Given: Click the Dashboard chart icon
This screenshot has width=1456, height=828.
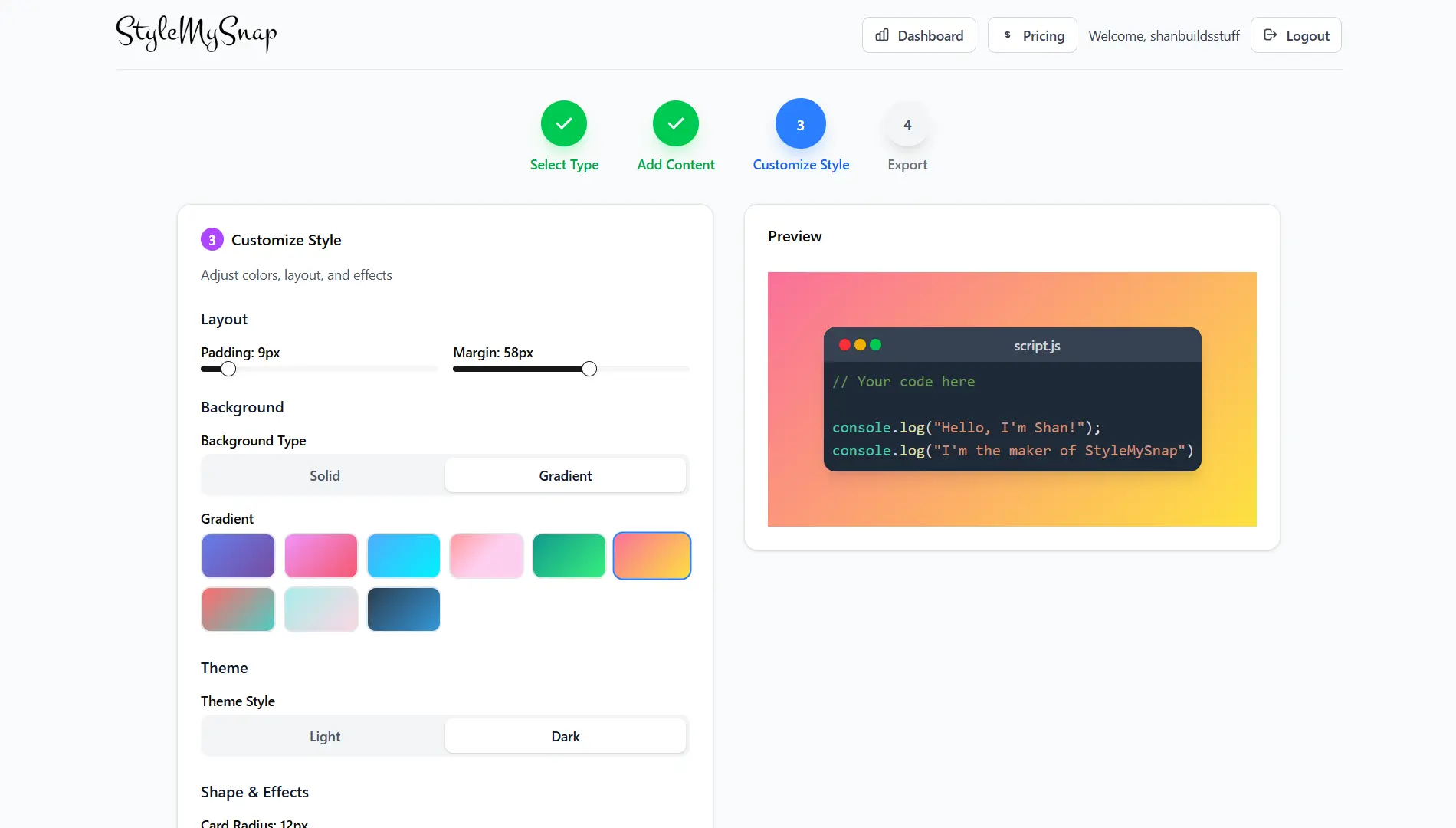Looking at the screenshot, I should coord(882,35).
